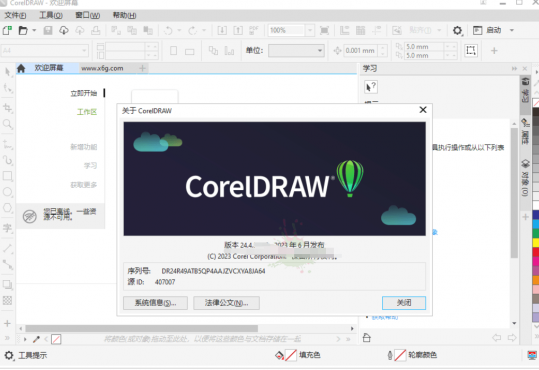The image size is (539, 370).
Task: Click the home icon on welcome tab
Action: pyautogui.click(x=21, y=68)
